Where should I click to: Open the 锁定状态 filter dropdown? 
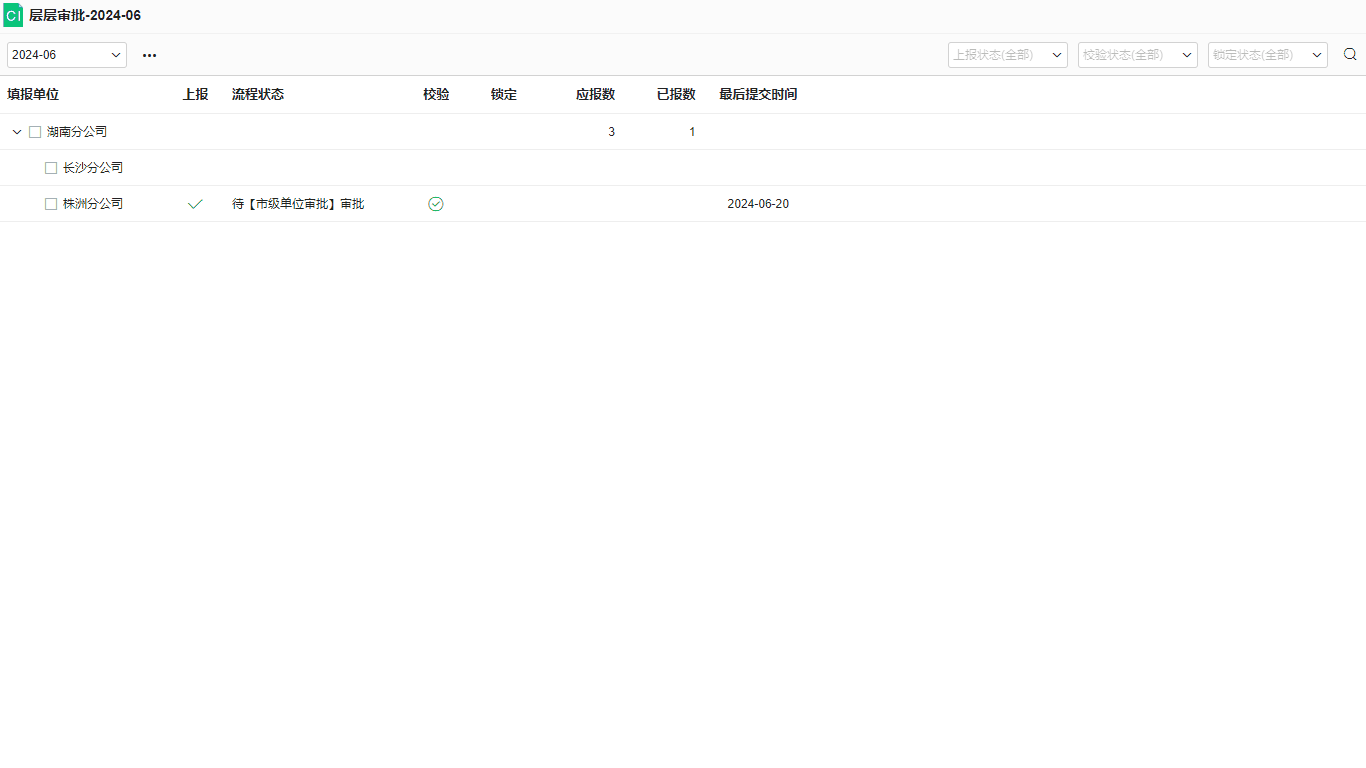coord(1267,55)
